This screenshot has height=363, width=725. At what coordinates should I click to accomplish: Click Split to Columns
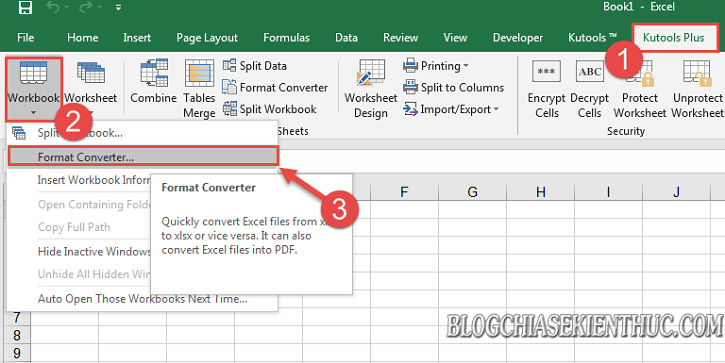point(454,87)
